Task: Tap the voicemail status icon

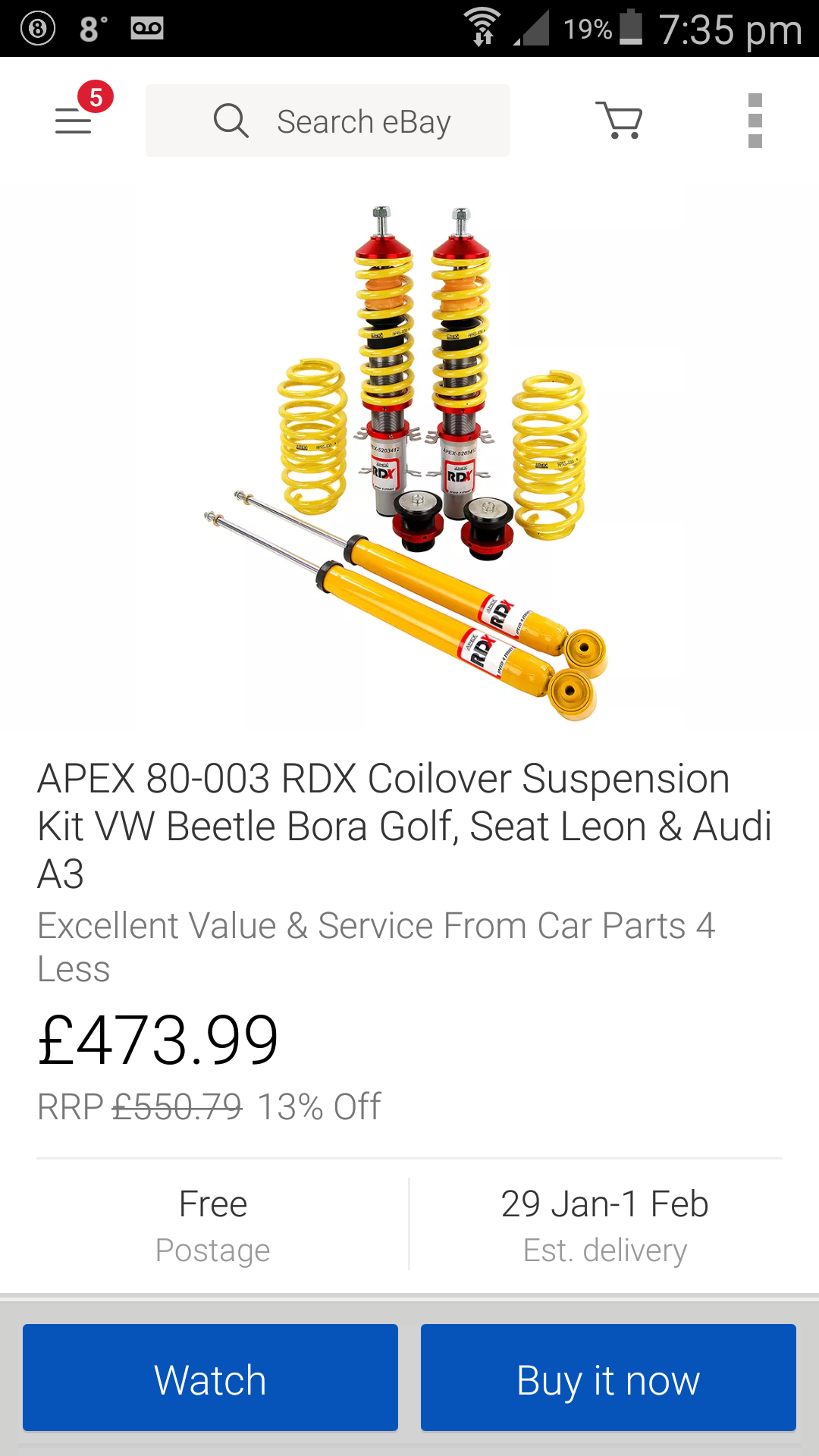Action: 147,29
